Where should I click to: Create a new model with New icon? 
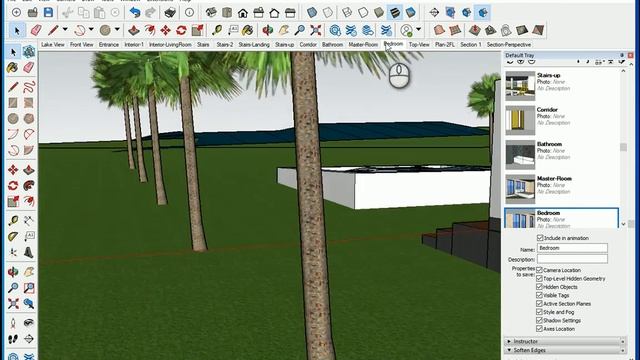(16, 12)
